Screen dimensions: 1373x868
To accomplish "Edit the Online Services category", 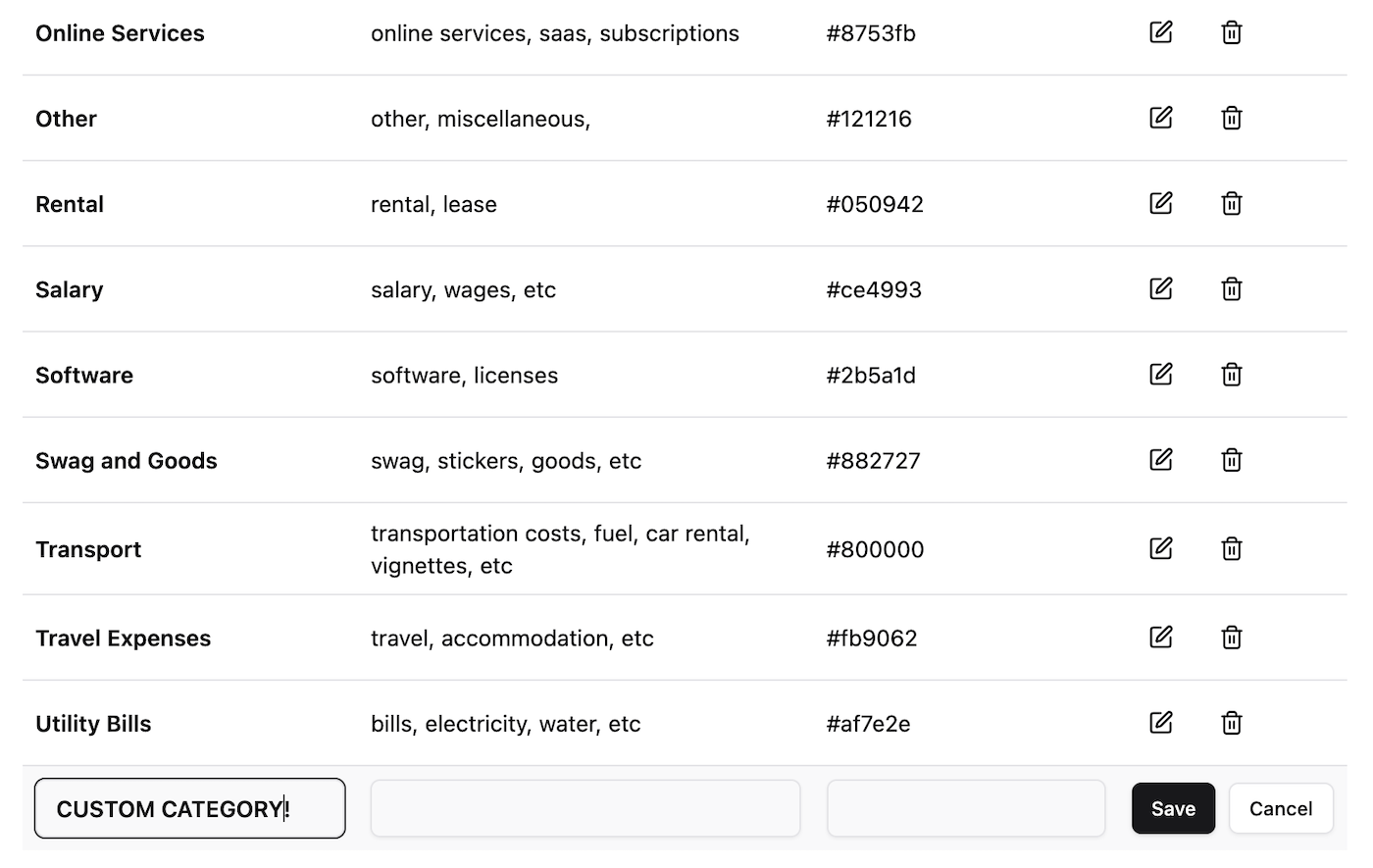I will coord(1161,32).
